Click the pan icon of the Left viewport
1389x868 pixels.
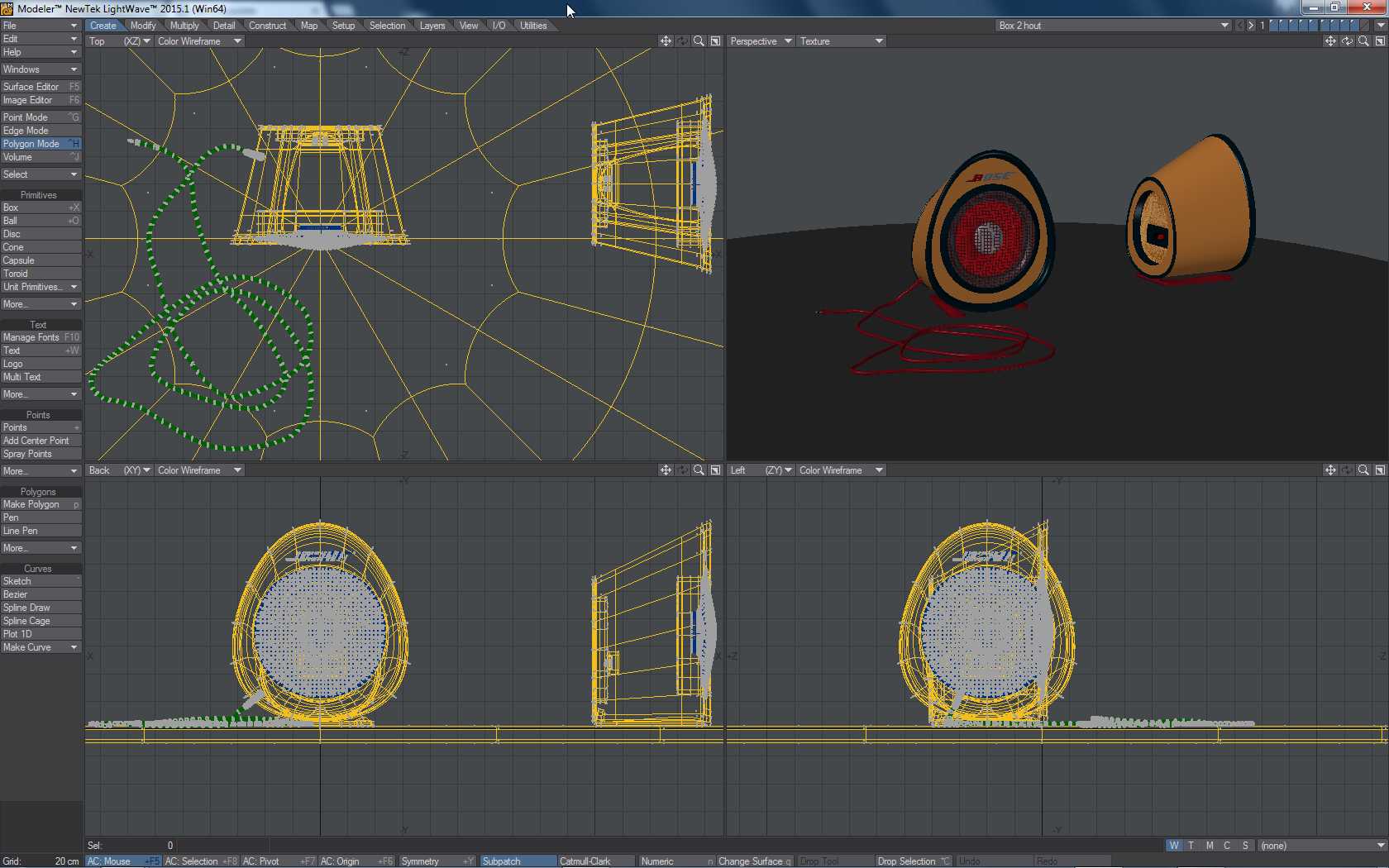point(1330,470)
